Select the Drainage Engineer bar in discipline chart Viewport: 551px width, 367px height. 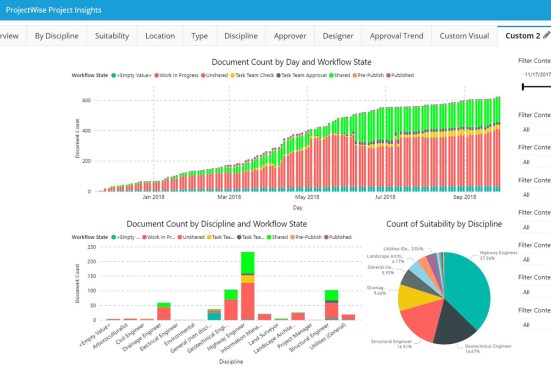click(164, 311)
